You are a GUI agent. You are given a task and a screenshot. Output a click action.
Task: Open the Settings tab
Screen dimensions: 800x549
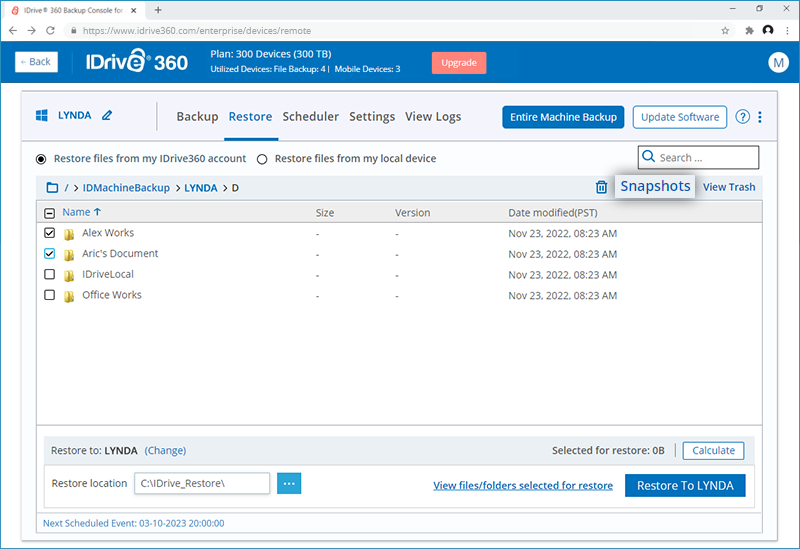tap(372, 117)
